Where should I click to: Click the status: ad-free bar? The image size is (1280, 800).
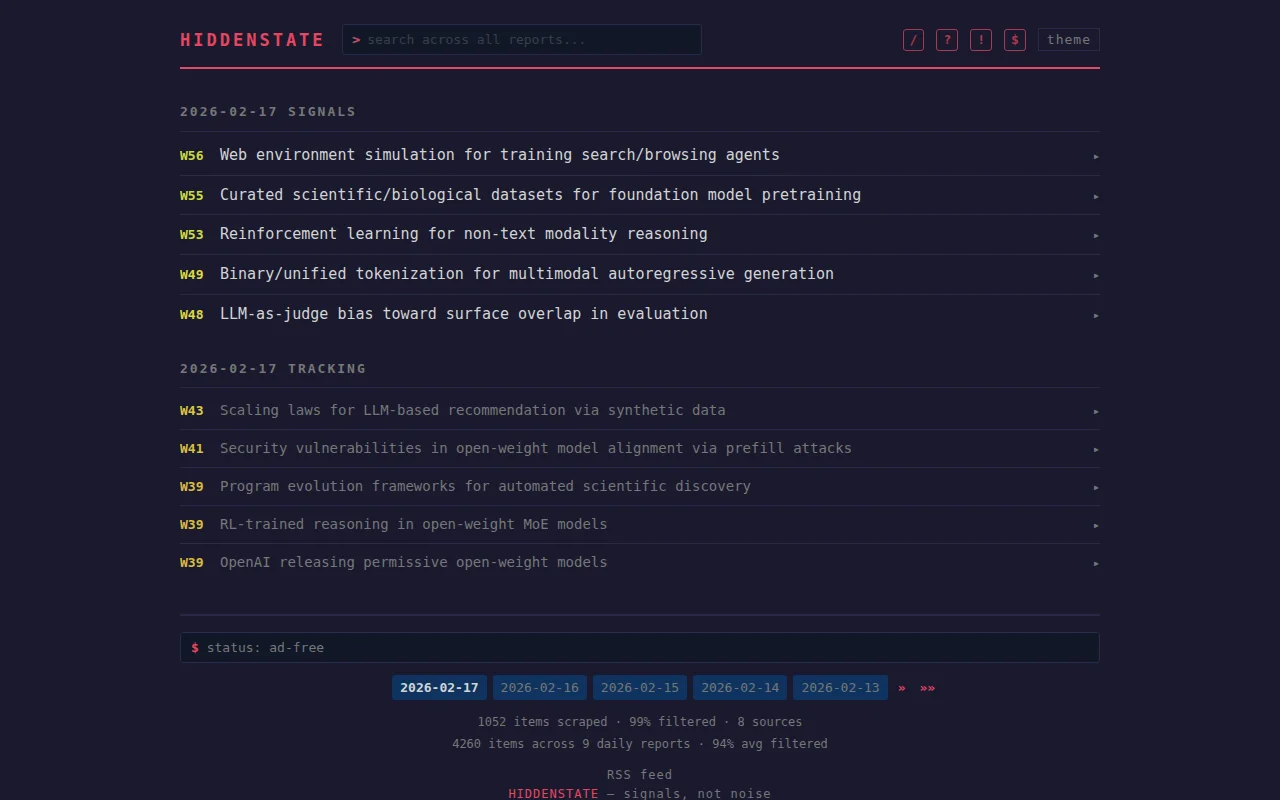(x=640, y=647)
